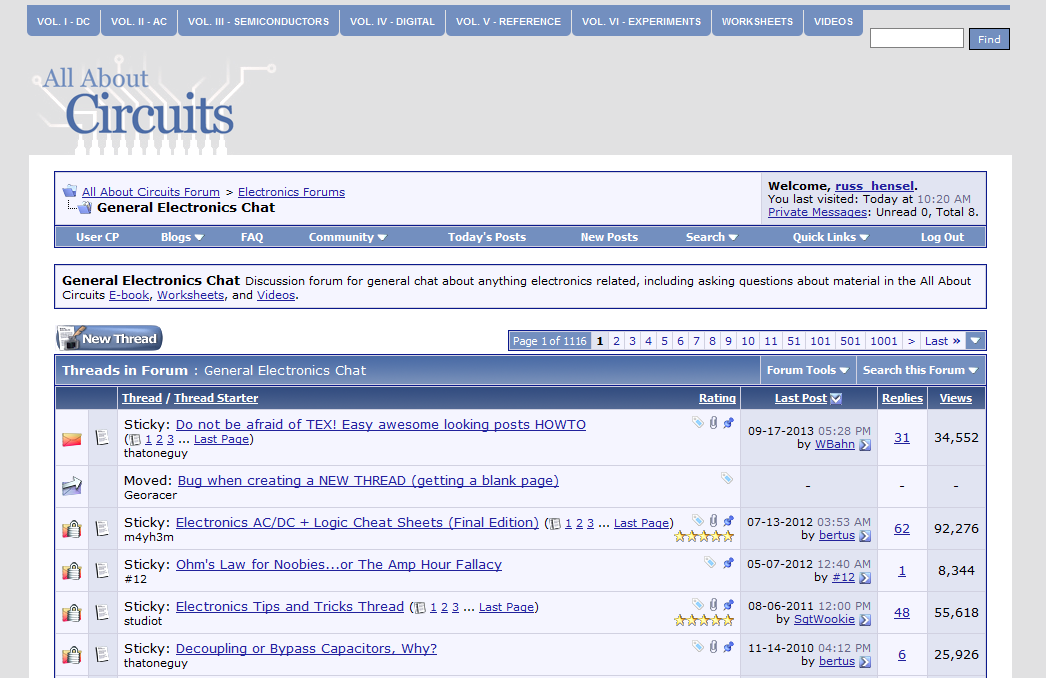Open the moved Bug when creating NEW THREAD link
1046x678 pixels.
click(x=368, y=481)
